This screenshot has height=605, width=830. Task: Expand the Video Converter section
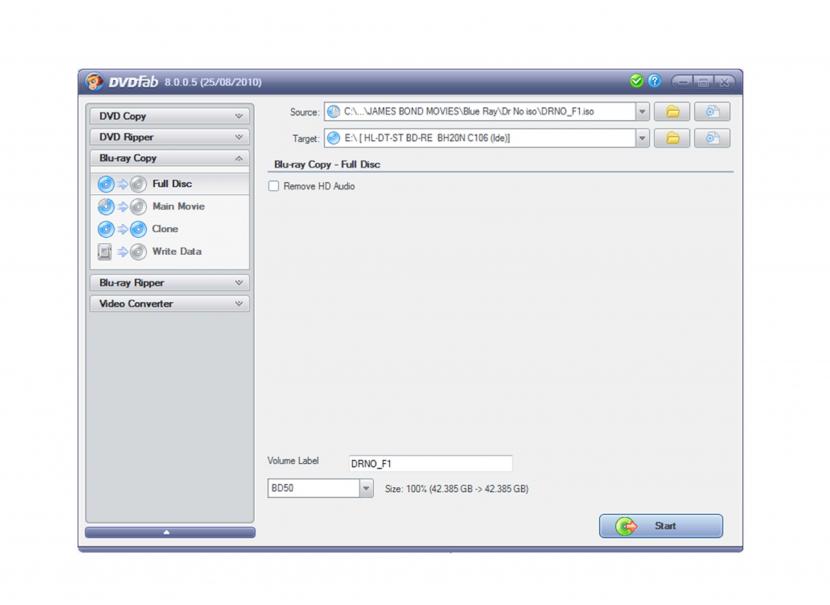point(169,304)
